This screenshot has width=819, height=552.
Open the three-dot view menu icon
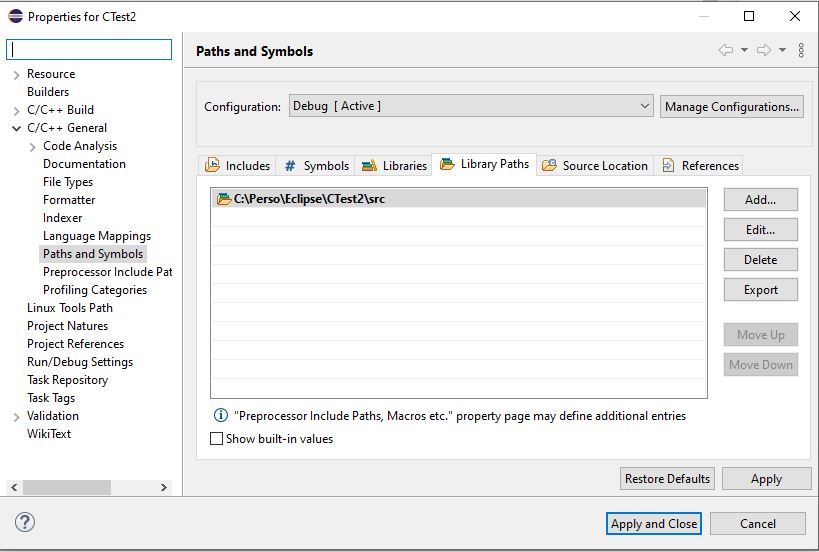tap(801, 51)
